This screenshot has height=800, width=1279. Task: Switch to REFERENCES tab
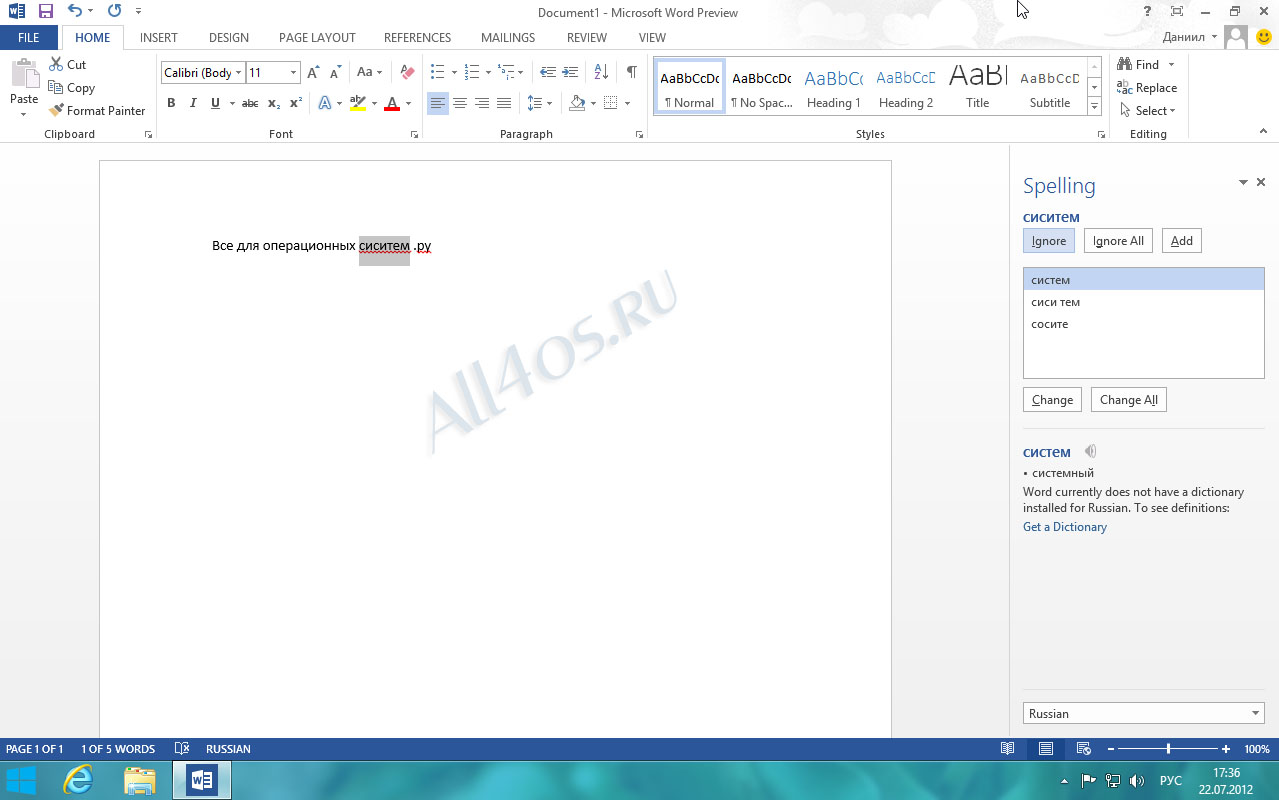[417, 37]
